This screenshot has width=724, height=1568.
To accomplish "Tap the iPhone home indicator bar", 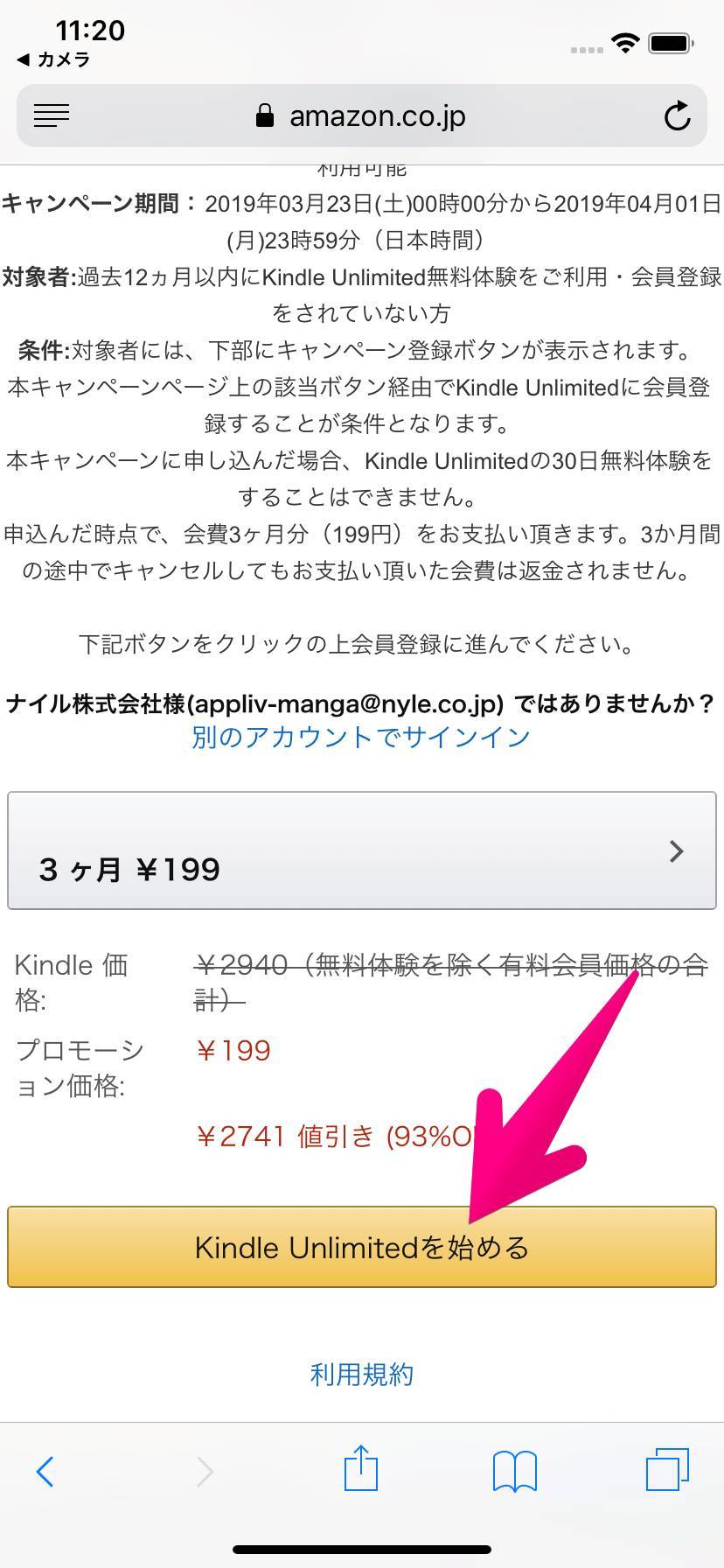I will [362, 1548].
